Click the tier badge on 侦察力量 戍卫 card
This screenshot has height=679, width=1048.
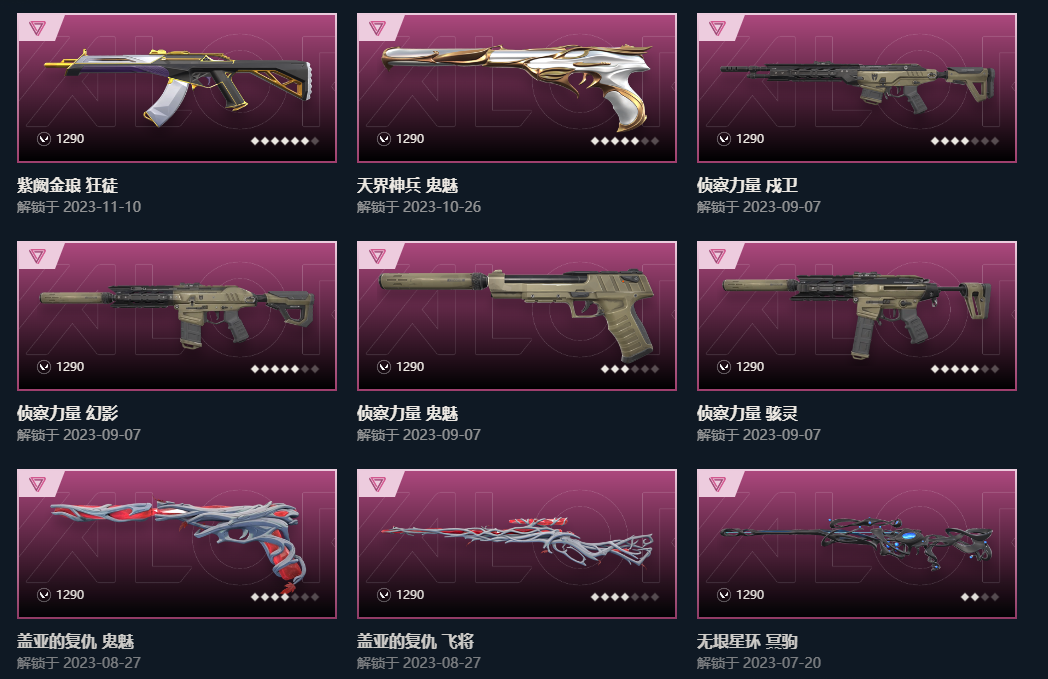(x=717, y=28)
